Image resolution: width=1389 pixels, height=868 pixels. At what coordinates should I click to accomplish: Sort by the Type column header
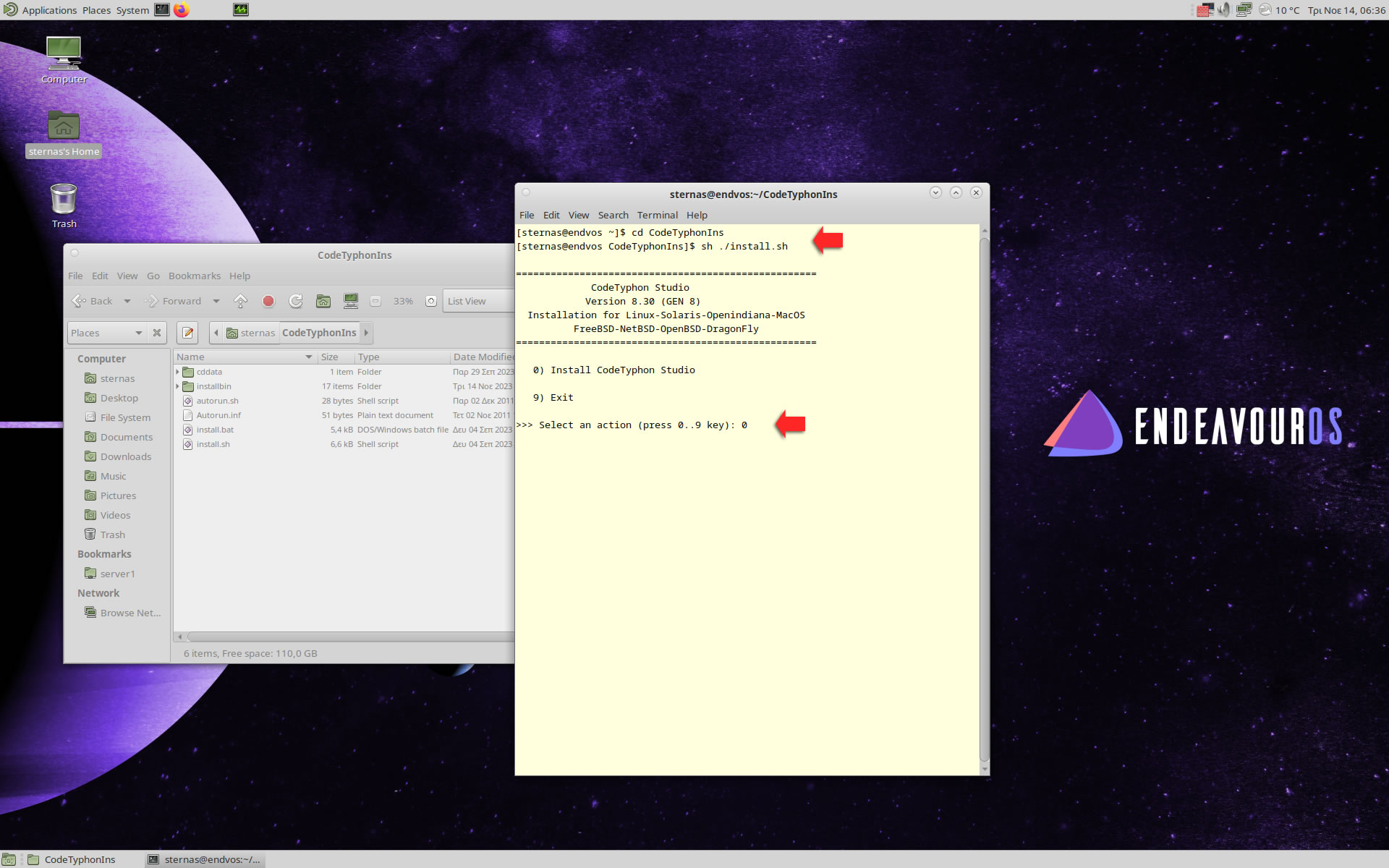tap(402, 357)
